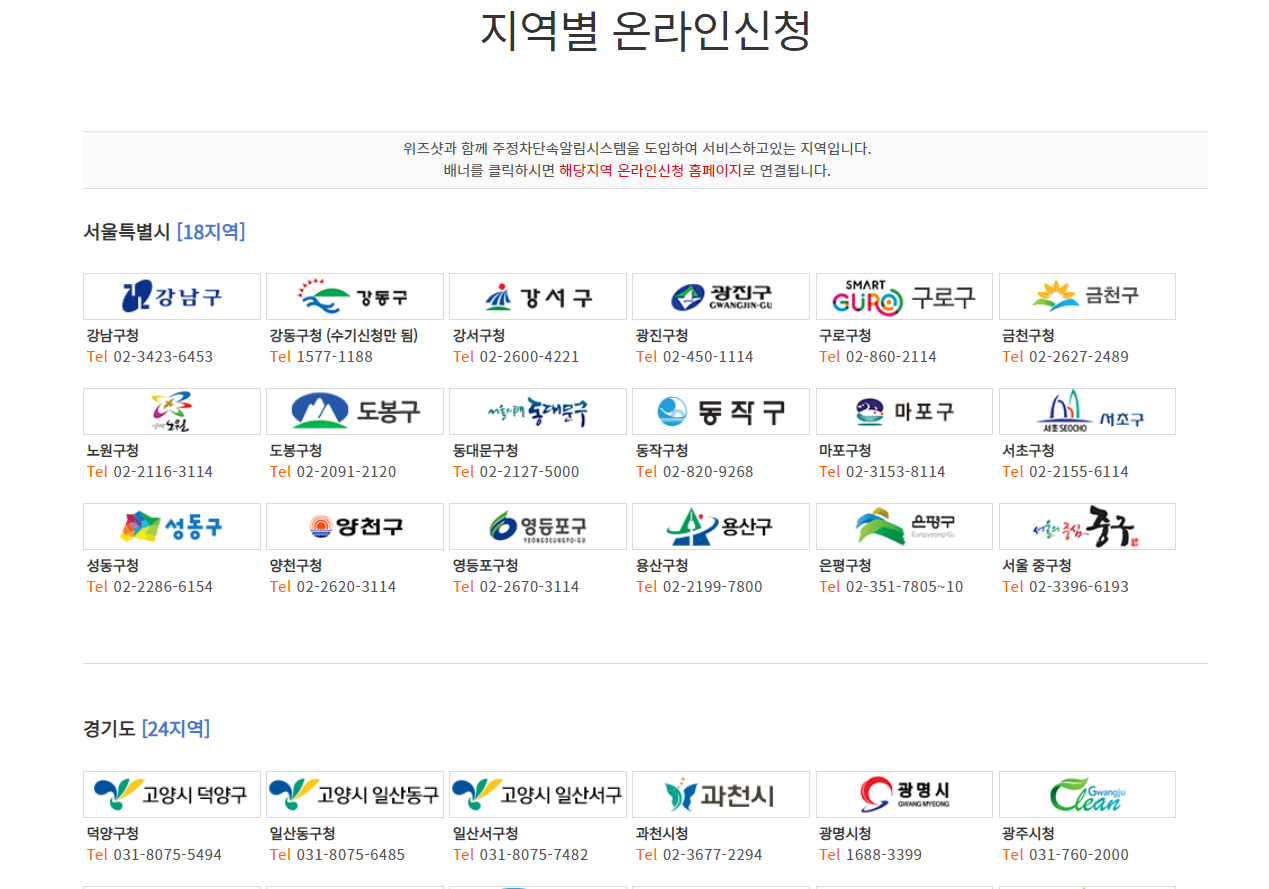Click the 서울특별시 [18지역] heading

[x=164, y=232]
